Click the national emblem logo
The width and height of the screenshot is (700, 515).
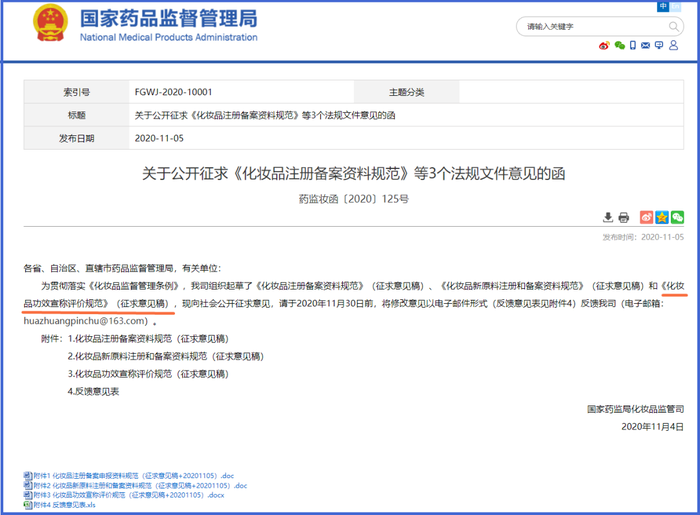(x=50, y=23)
